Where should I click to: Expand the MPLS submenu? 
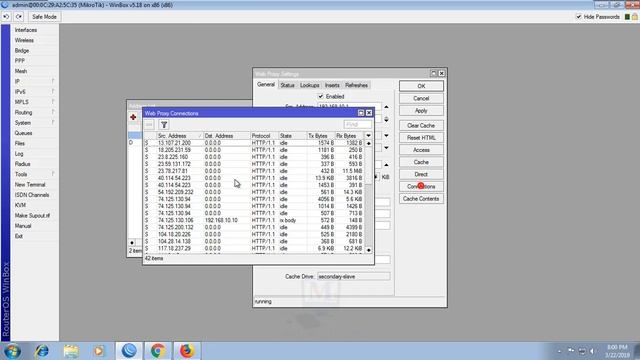pyautogui.click(x=34, y=102)
